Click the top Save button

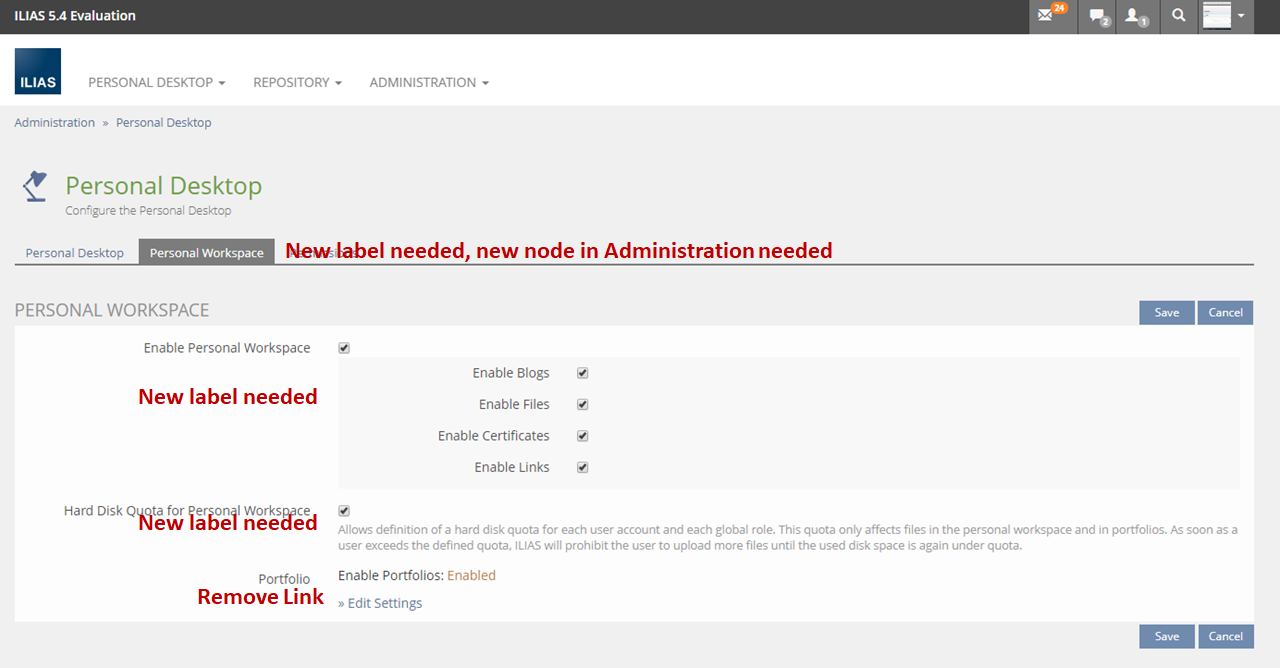1166,312
